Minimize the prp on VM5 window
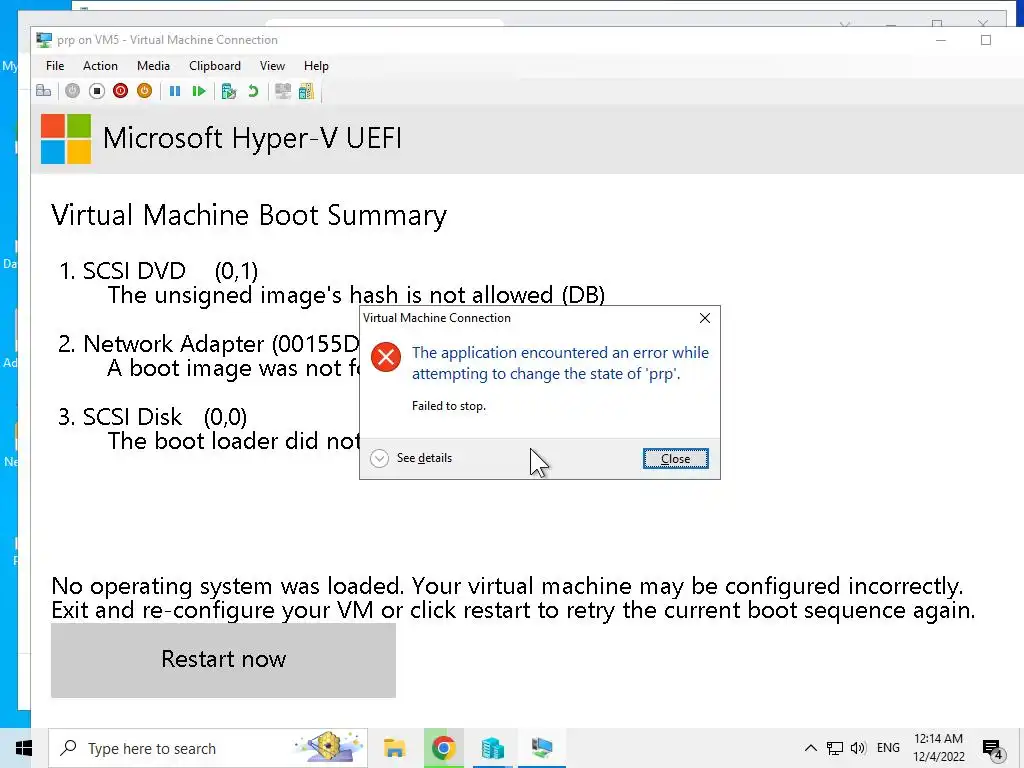This screenshot has width=1024, height=768. point(941,40)
